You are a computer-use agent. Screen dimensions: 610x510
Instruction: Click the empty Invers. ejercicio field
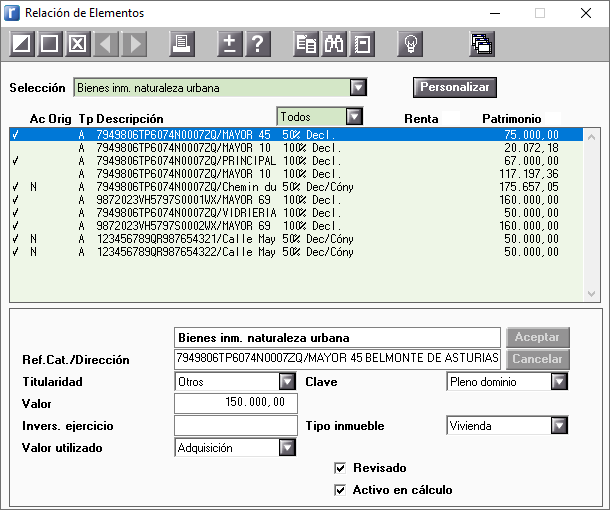tap(236, 425)
